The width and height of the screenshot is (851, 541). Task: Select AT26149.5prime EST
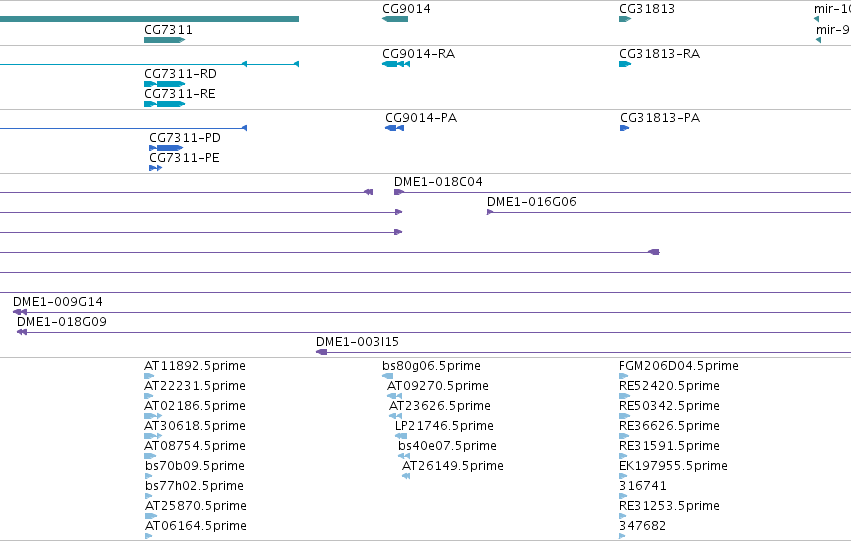click(406, 476)
